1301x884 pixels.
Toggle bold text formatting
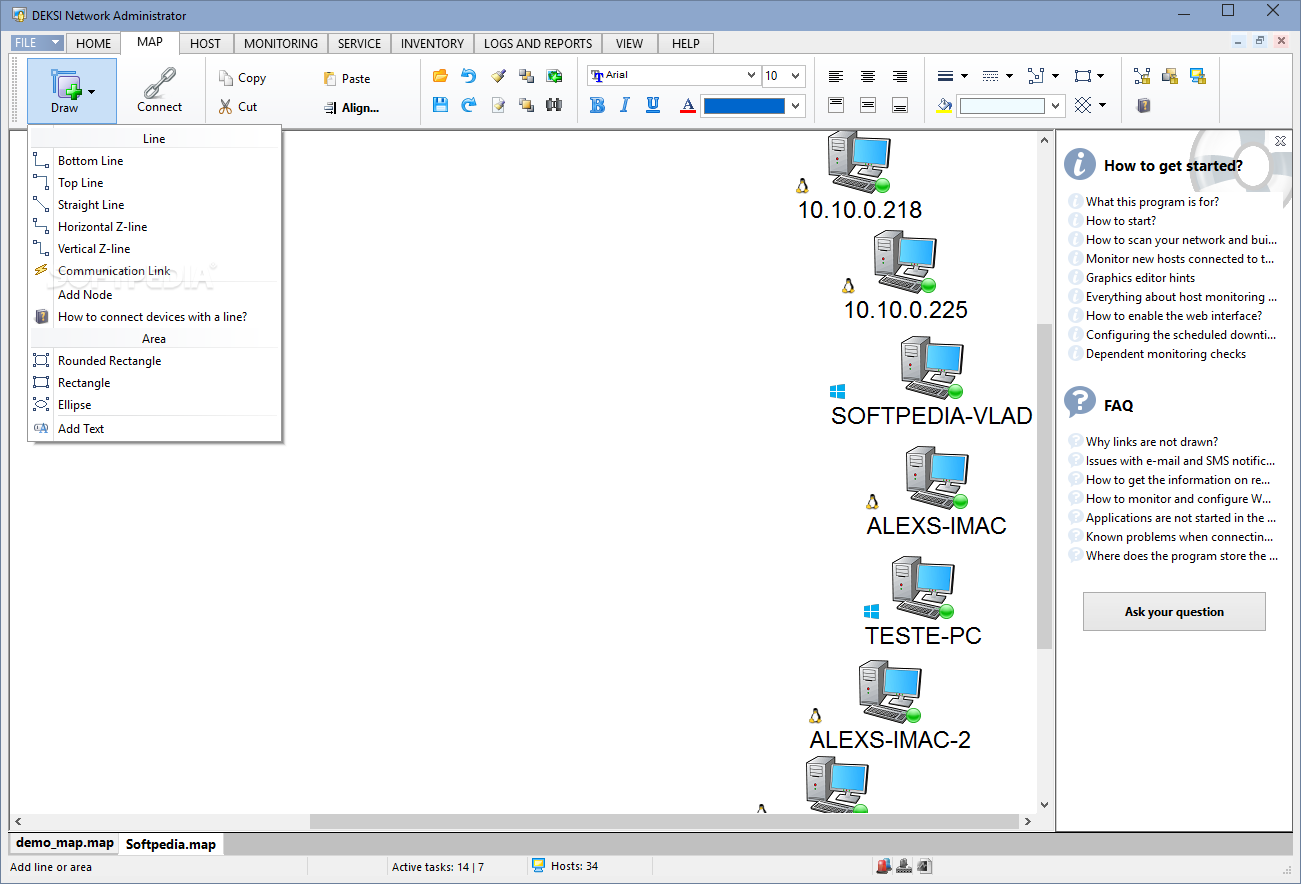598,105
